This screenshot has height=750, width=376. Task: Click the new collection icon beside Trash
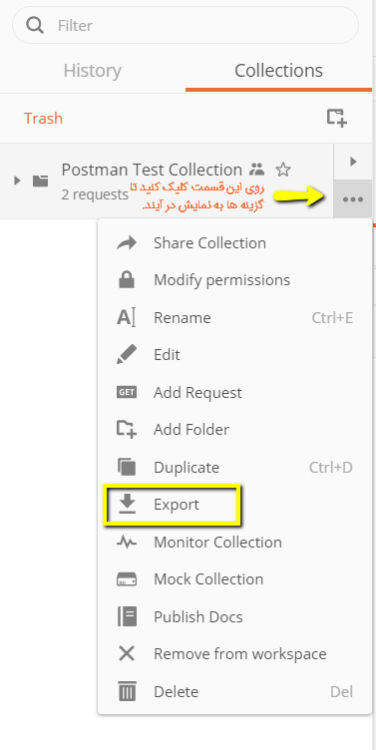pyautogui.click(x=336, y=118)
